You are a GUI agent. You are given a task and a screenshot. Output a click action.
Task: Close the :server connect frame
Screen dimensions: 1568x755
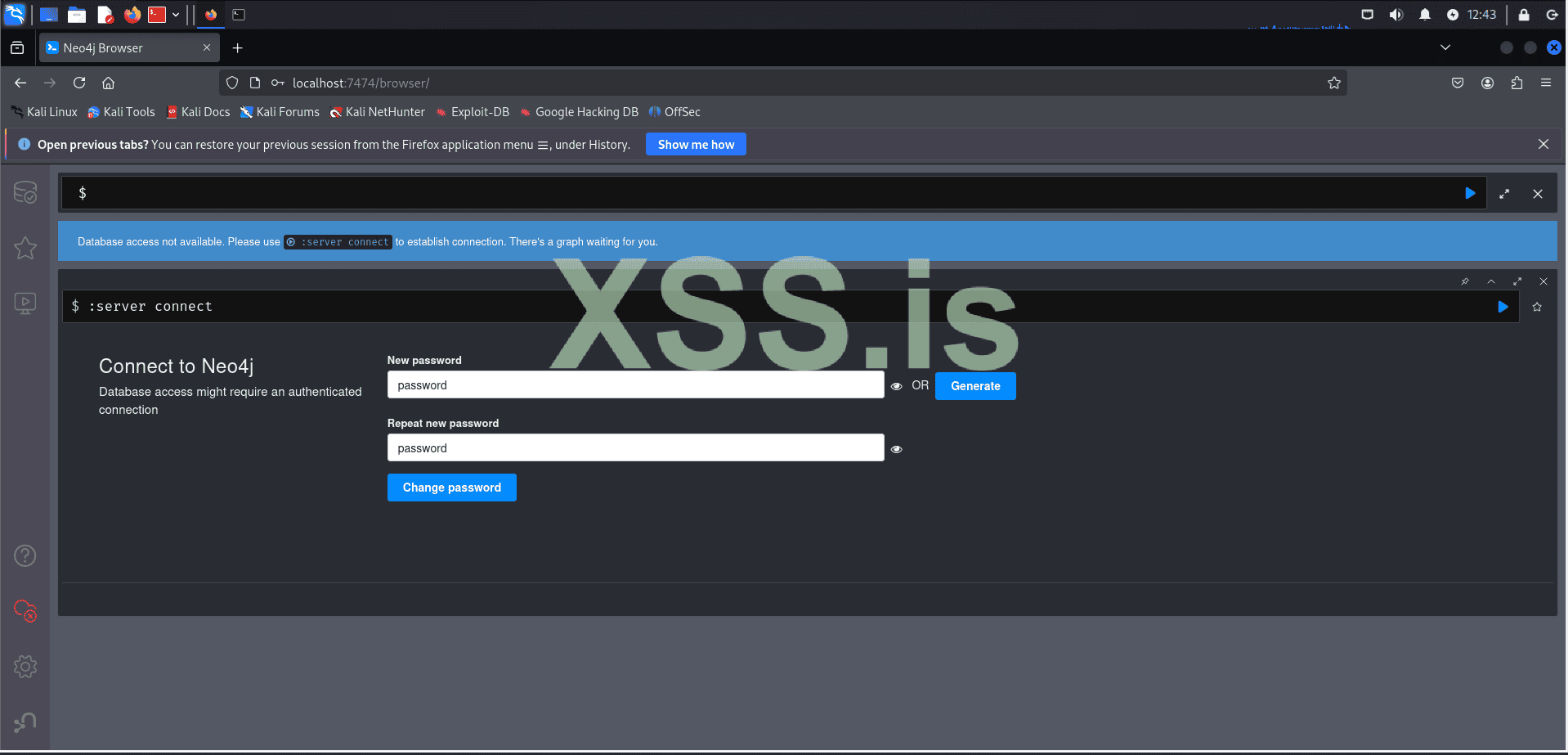[1543, 281]
